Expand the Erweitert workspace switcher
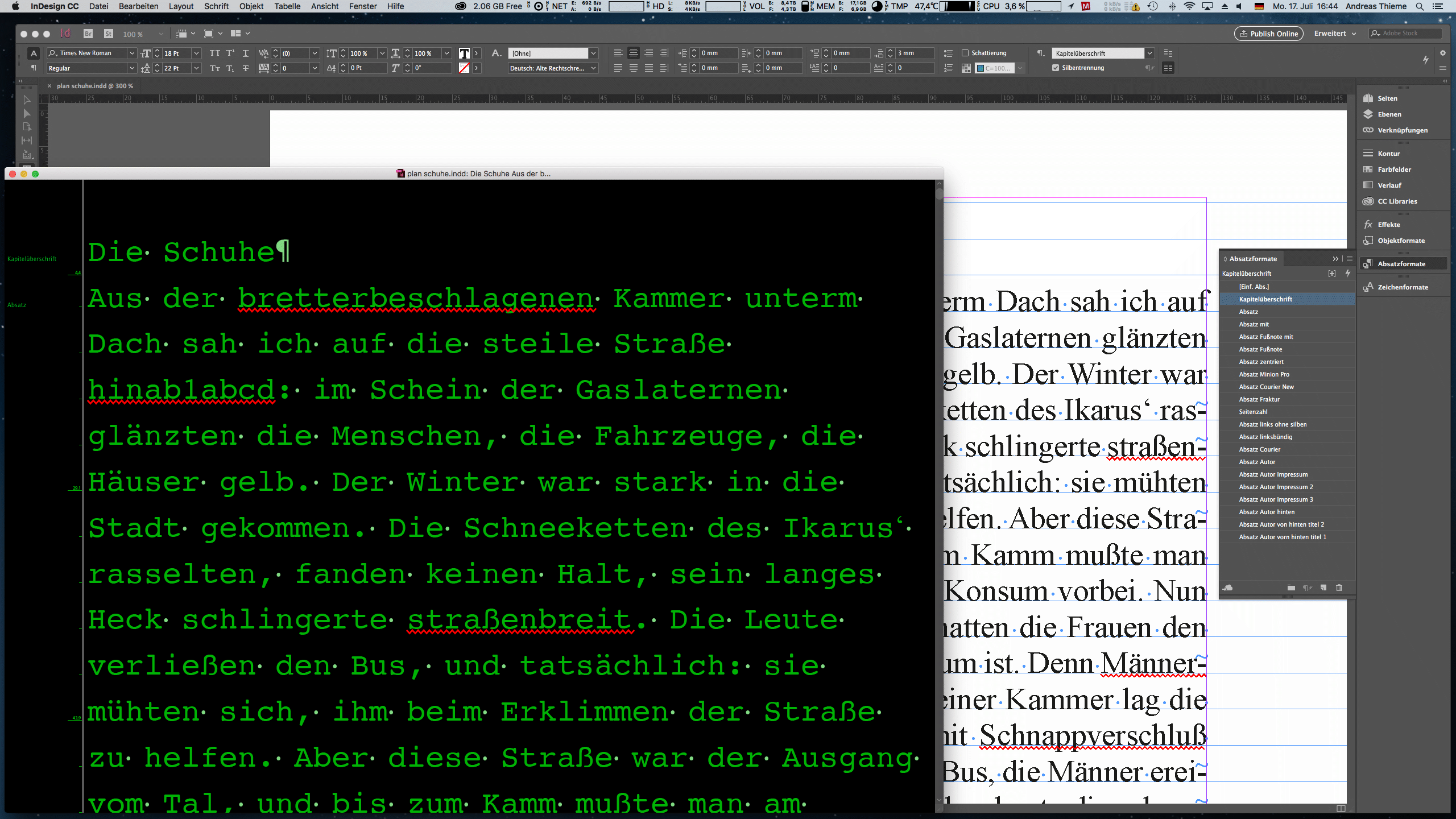Screen dimensions: 1456x819 (1335, 34)
